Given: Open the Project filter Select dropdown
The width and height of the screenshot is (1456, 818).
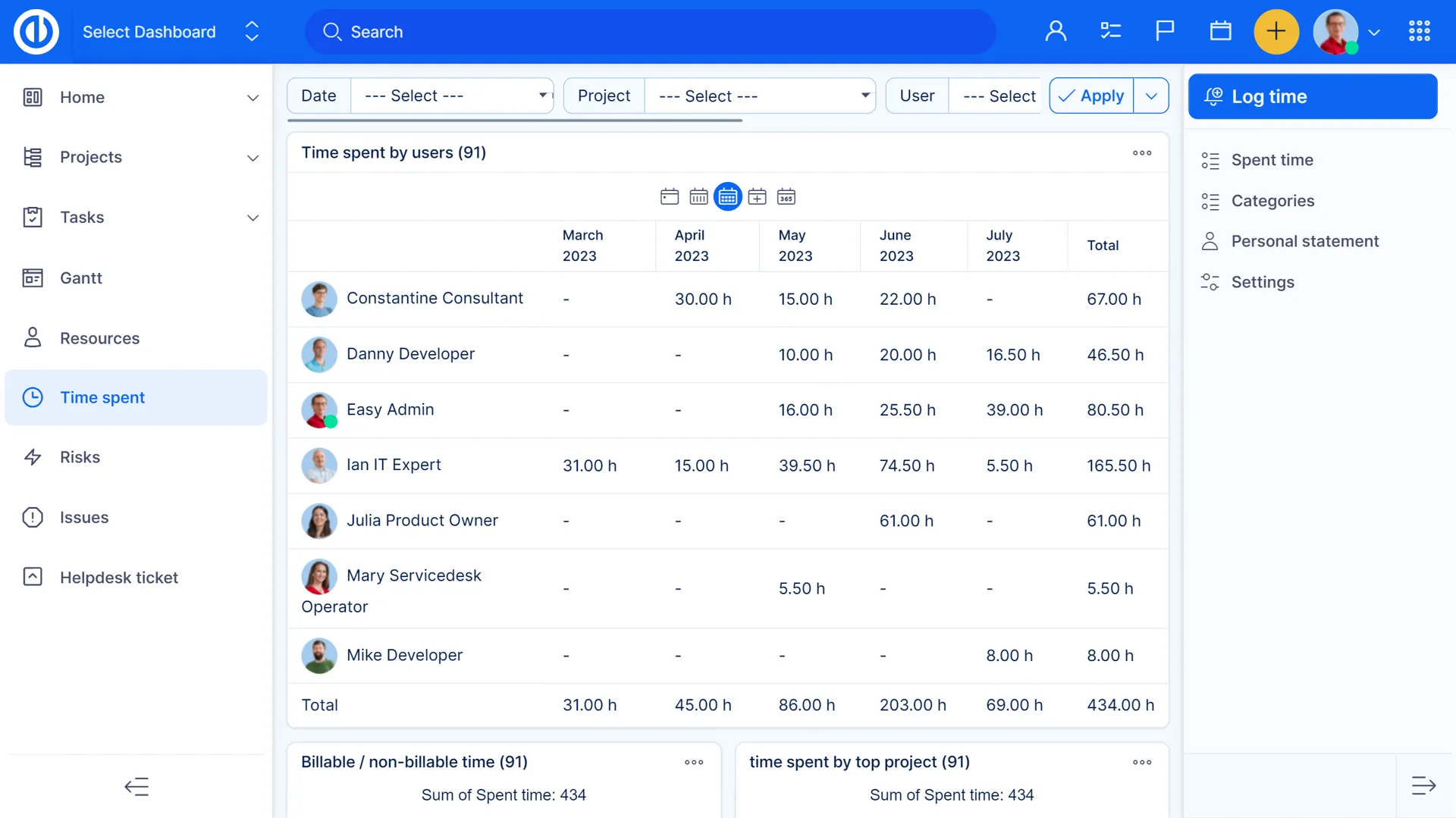Looking at the screenshot, I should coord(761,96).
